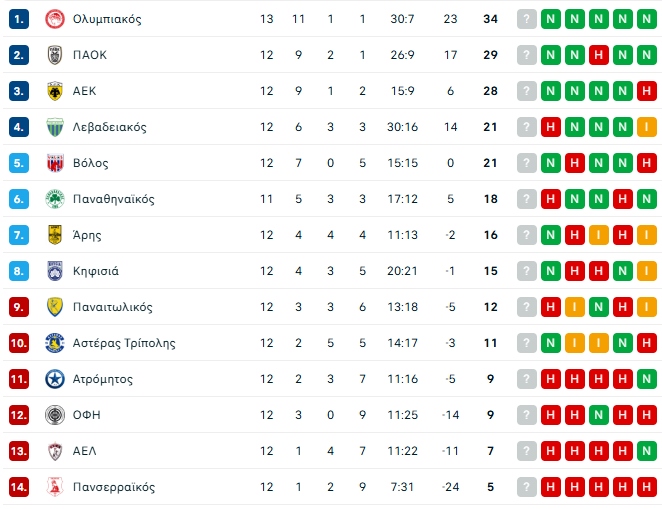Screen dimensions: 662x509
Task: Click the rank 6 light blue position badge
Action: pyautogui.click(x=20, y=199)
